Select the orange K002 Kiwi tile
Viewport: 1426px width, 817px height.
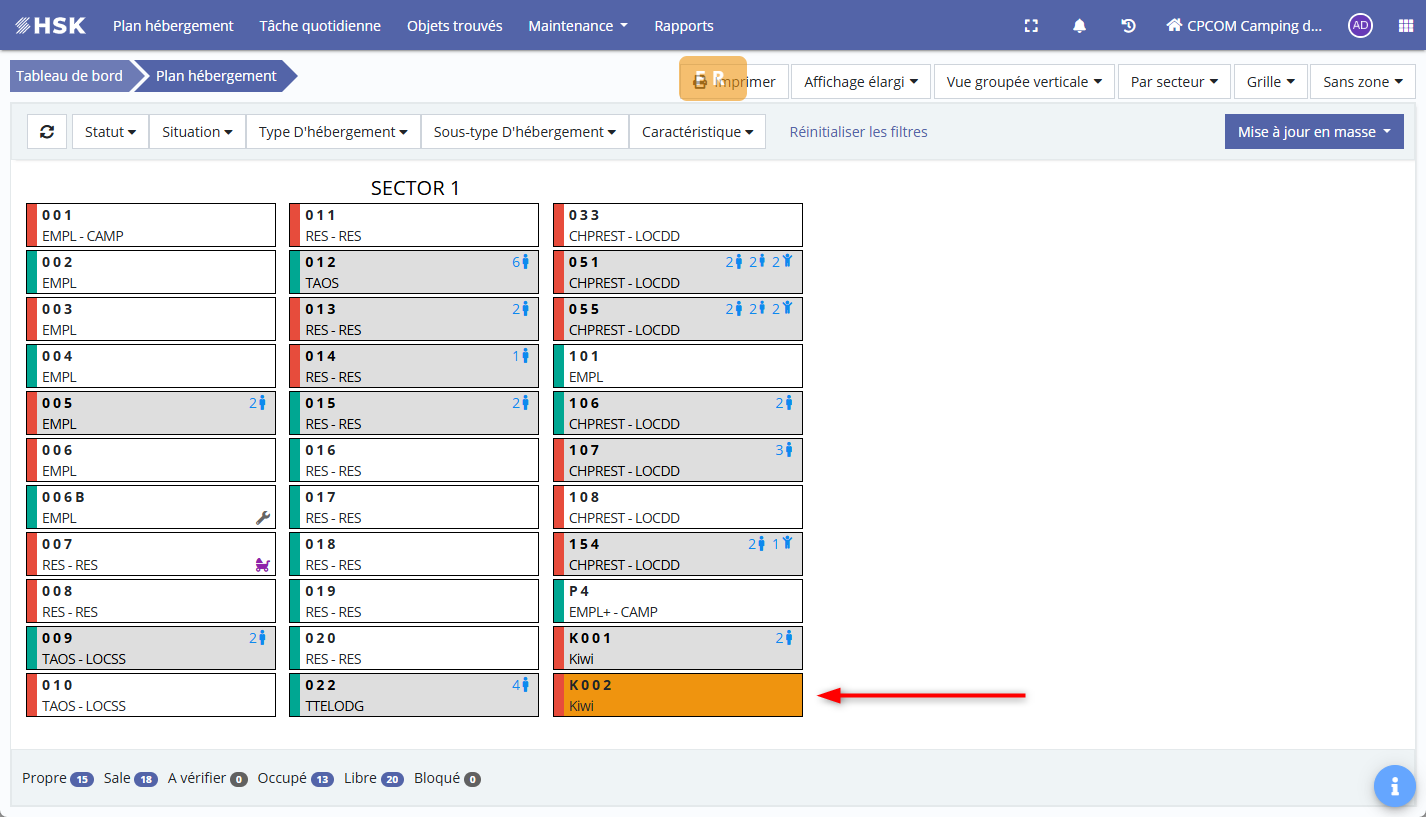pyautogui.click(x=678, y=695)
